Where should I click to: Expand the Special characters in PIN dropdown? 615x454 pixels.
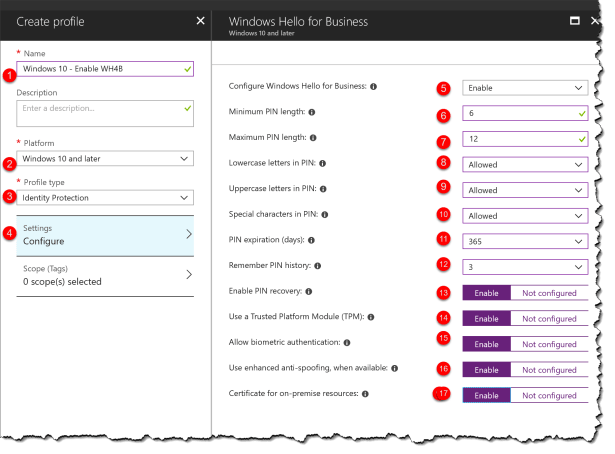point(524,215)
